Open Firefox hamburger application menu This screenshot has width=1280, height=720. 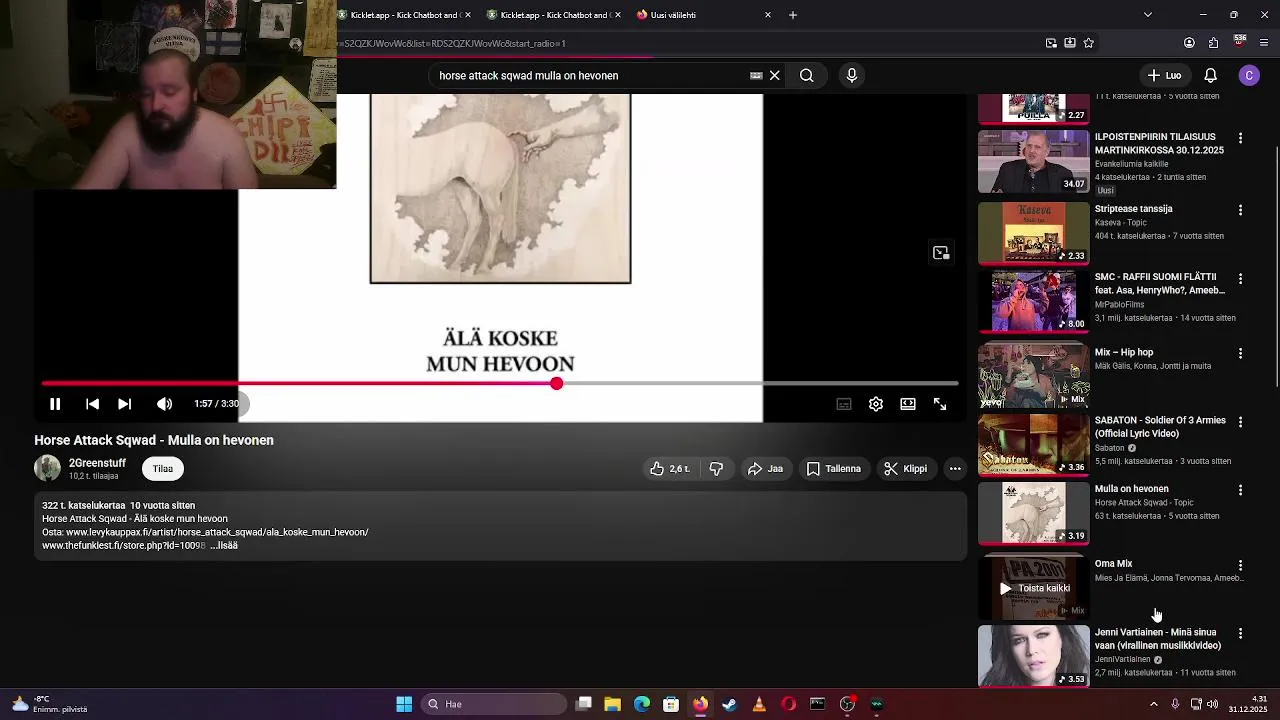(x=1264, y=43)
